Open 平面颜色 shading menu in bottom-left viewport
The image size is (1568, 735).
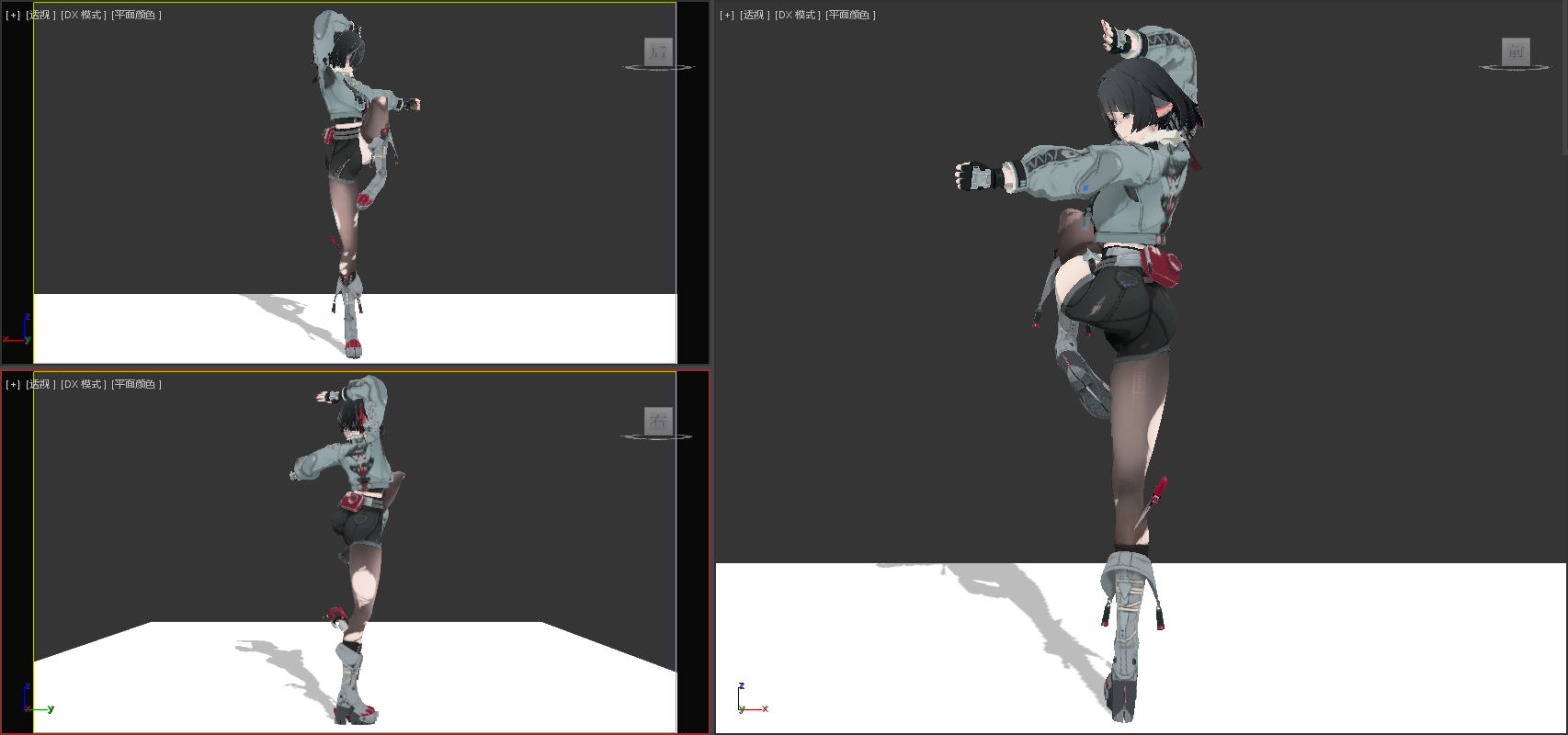[x=136, y=385]
